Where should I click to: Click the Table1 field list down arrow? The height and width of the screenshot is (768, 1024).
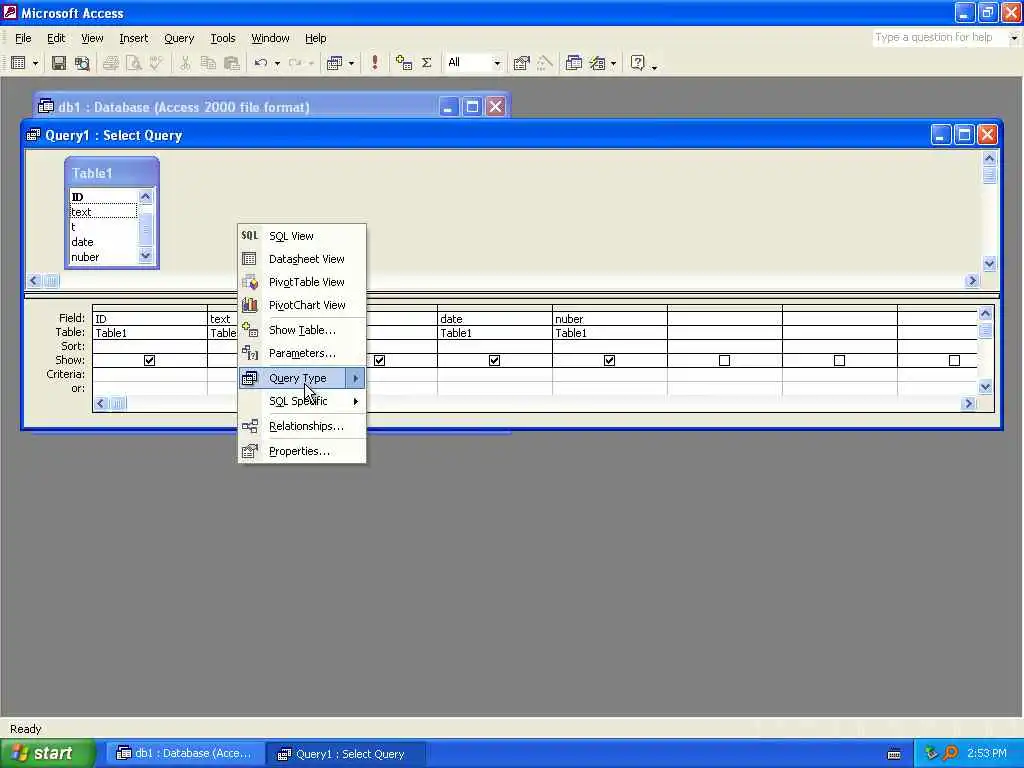[x=146, y=256]
